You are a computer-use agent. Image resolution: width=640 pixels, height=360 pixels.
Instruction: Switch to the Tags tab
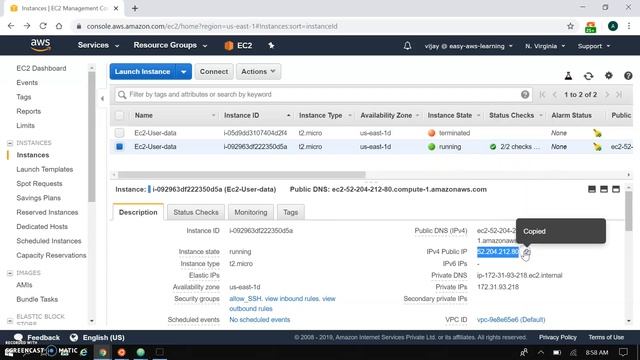(x=291, y=212)
